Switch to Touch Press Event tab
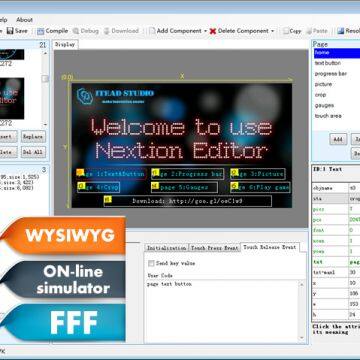Image resolution: width=360 pixels, height=360 pixels. click(214, 248)
